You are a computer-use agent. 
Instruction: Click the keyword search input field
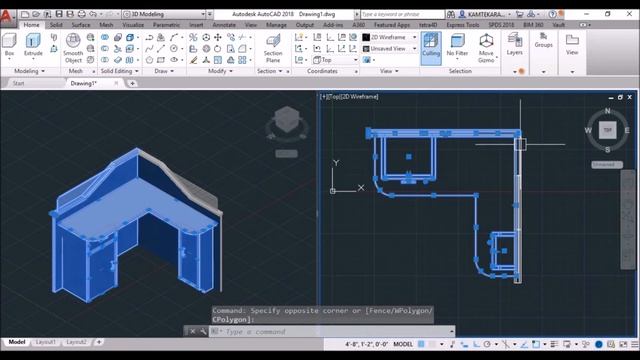point(402,14)
